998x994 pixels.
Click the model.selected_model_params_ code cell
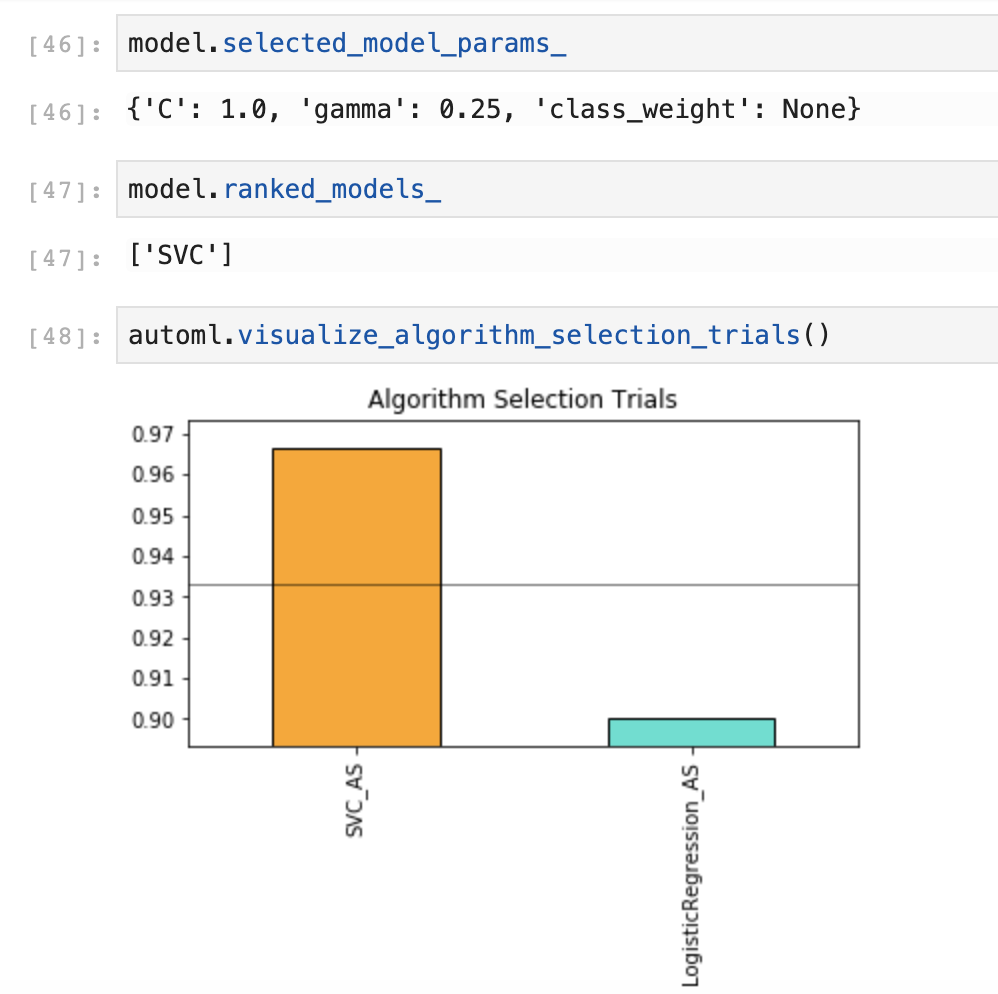pyautogui.click(x=556, y=45)
